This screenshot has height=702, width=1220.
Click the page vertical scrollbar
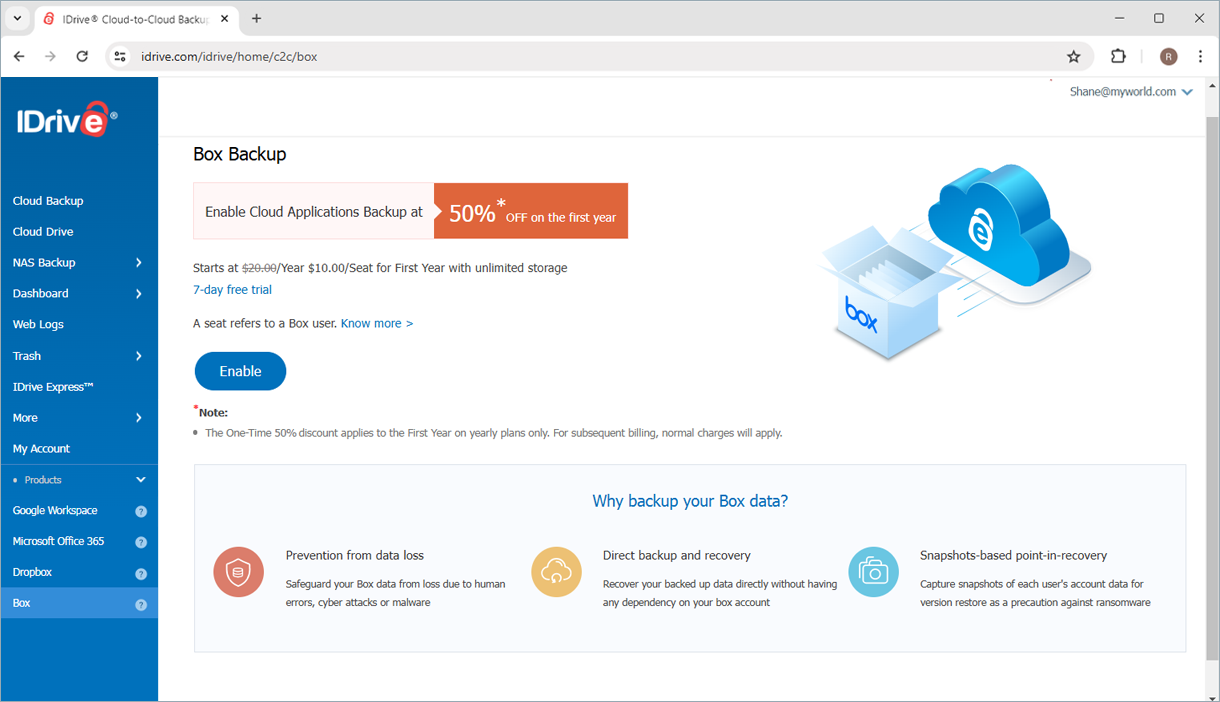coord(1212,389)
